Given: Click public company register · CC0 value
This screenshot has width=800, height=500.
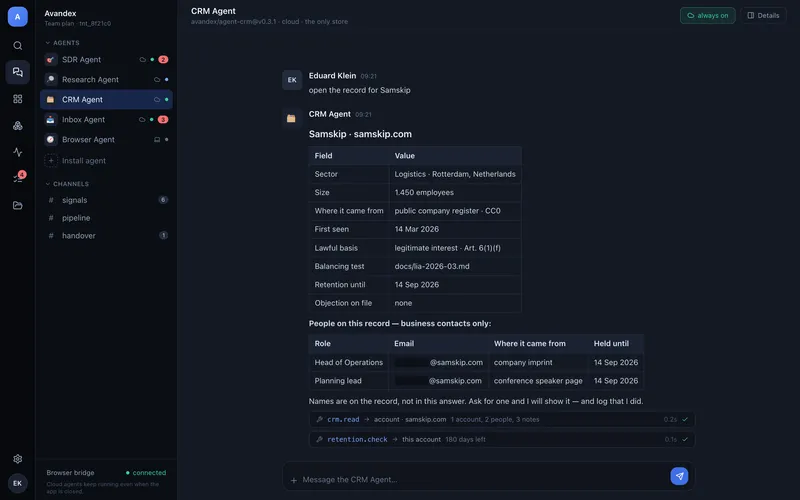Looking at the screenshot, I should click(x=447, y=211).
